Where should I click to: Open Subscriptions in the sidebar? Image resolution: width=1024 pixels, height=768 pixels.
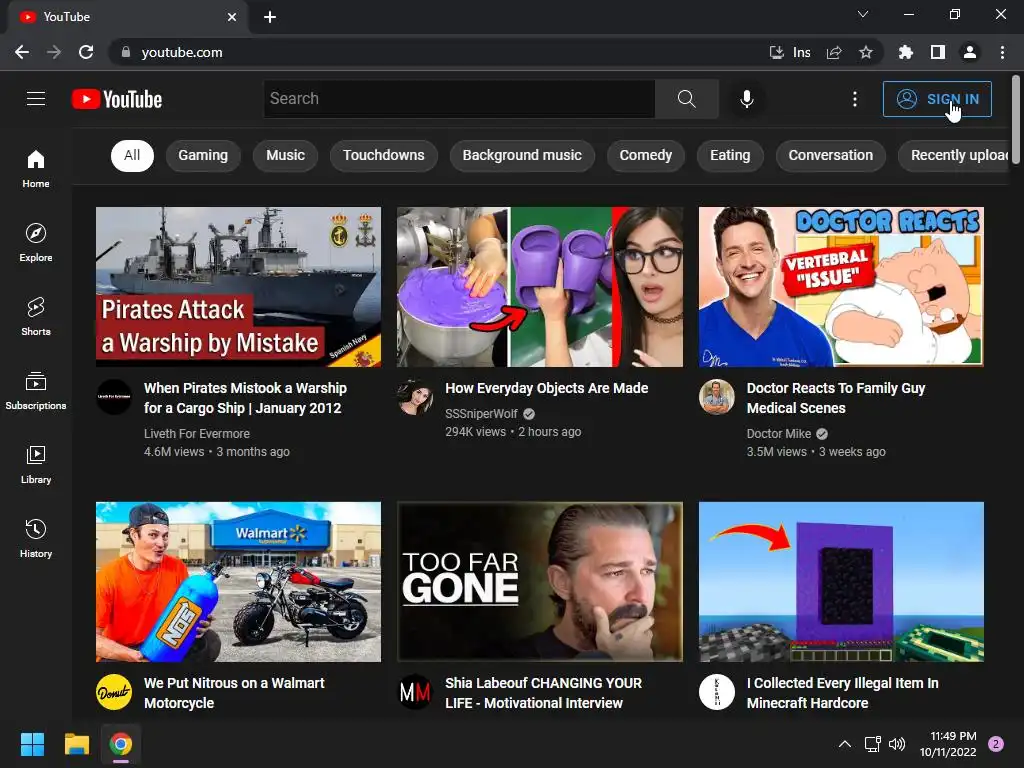coord(36,391)
